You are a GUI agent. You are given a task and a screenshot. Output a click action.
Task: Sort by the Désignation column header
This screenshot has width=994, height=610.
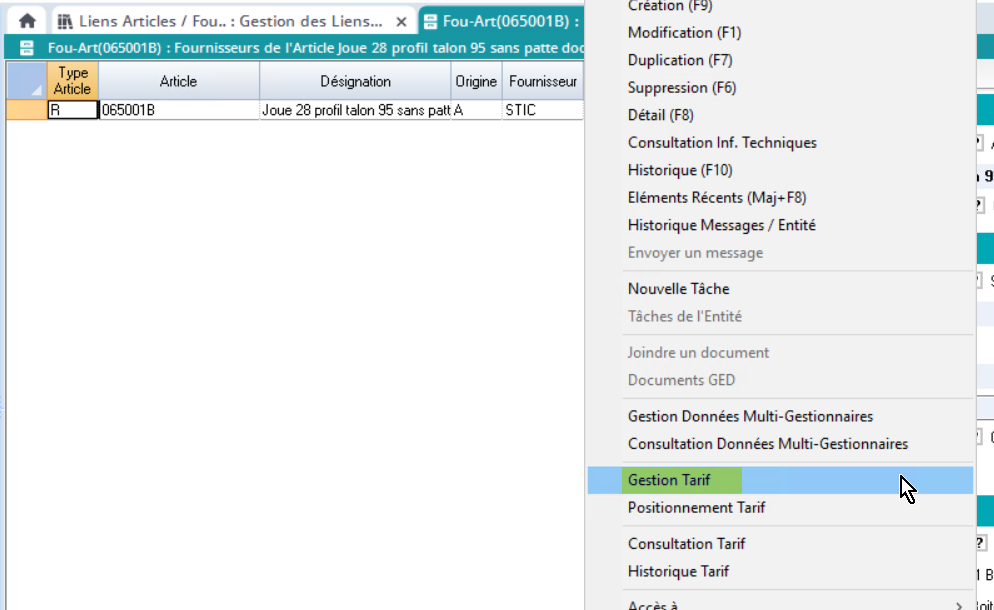[355, 81]
